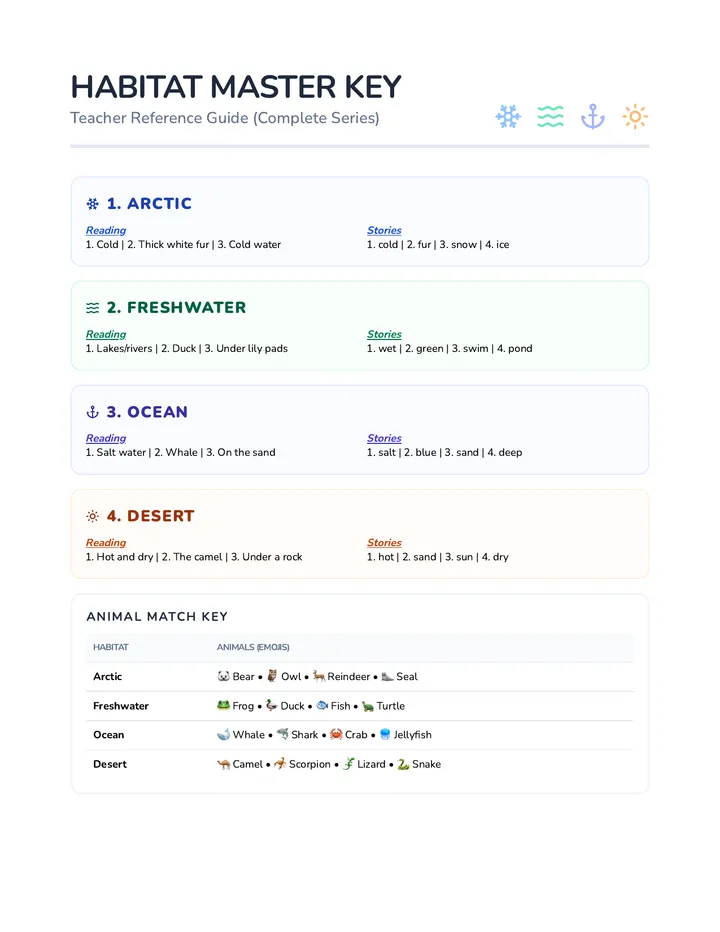Screen dimensions: 720x932
Task: Click the shark emoji in Ocean row
Action: coord(282,735)
